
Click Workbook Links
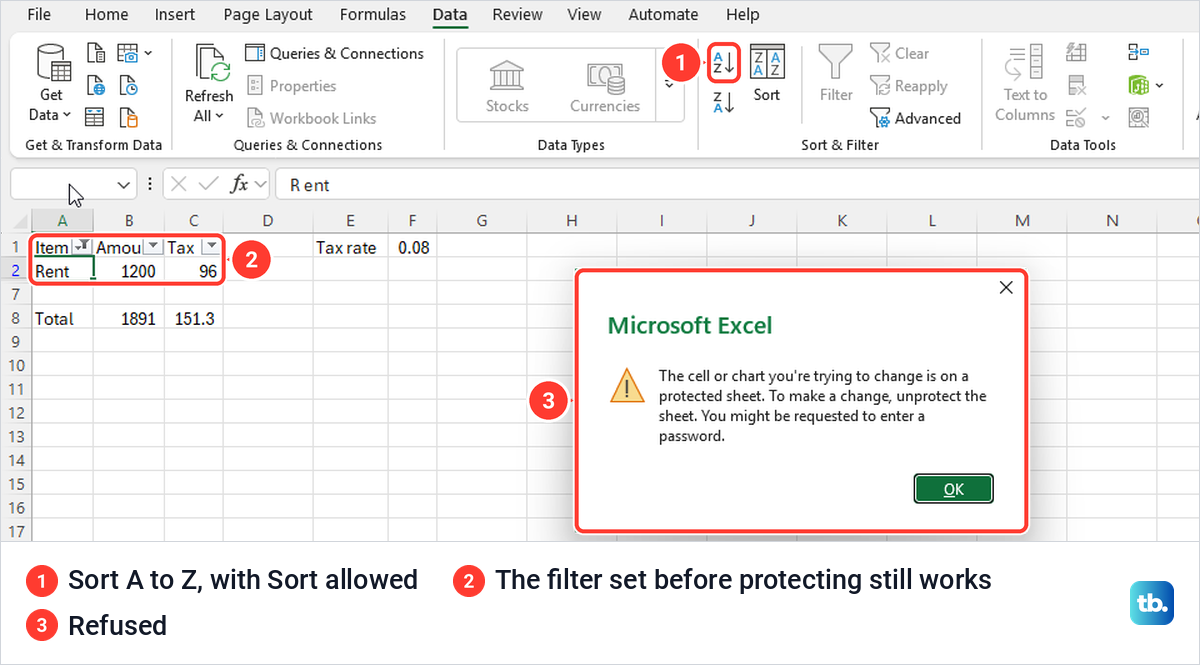click(x=311, y=118)
